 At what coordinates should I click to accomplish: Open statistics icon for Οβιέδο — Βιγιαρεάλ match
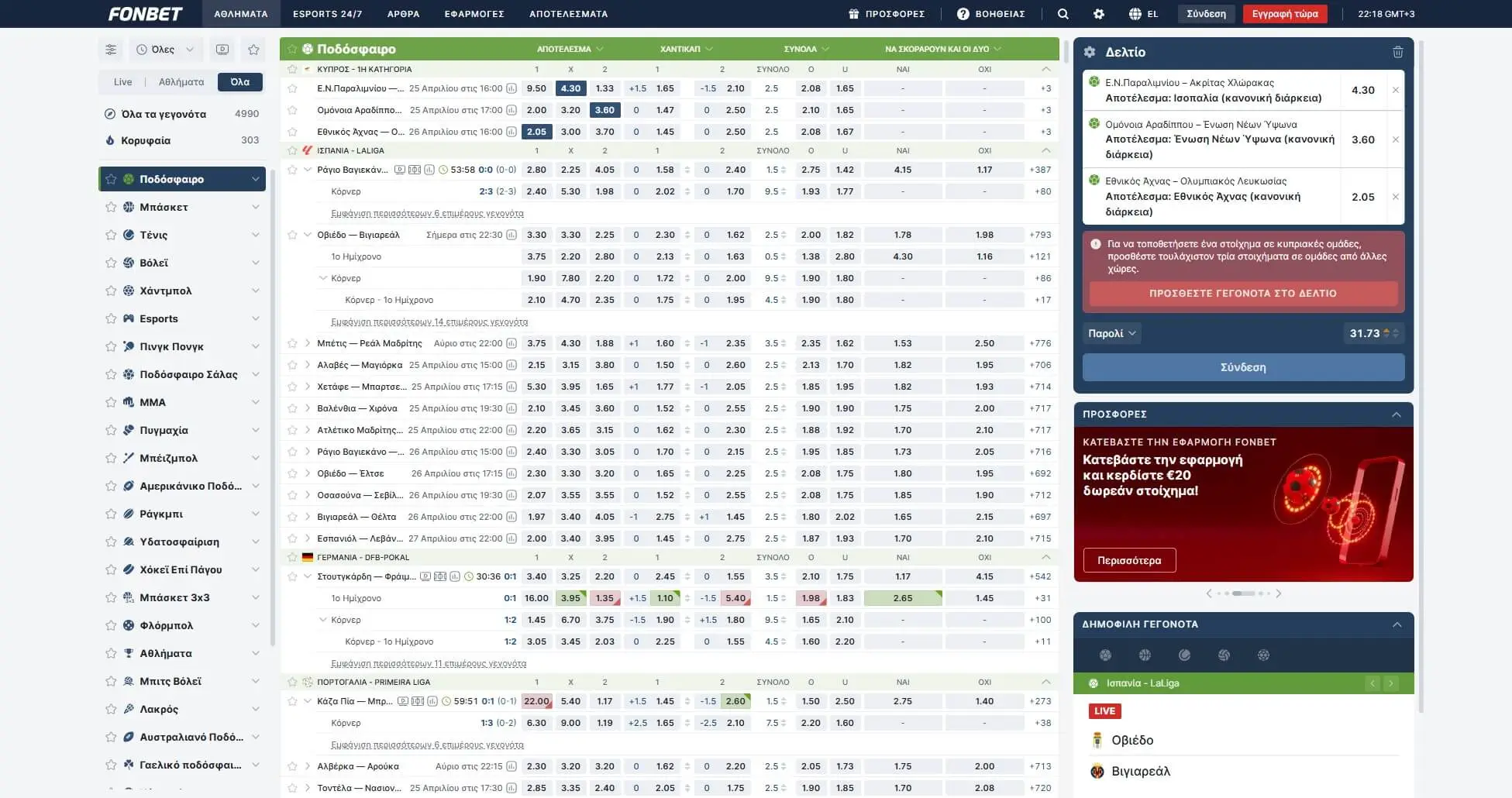tap(511, 235)
